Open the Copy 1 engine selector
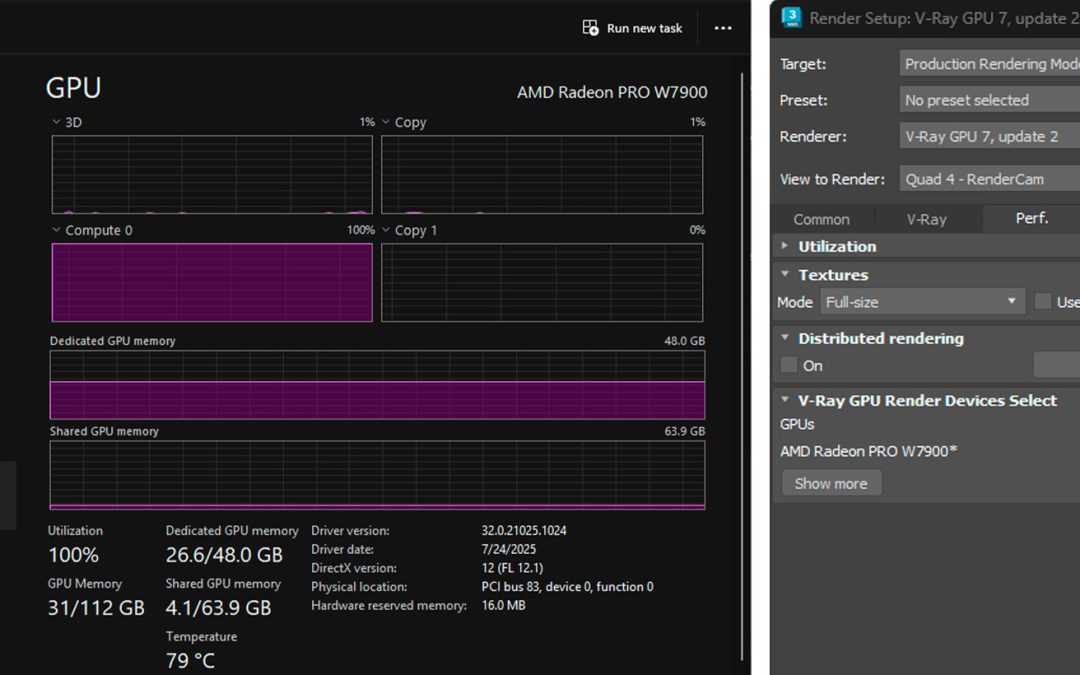This screenshot has width=1080, height=675. point(387,230)
